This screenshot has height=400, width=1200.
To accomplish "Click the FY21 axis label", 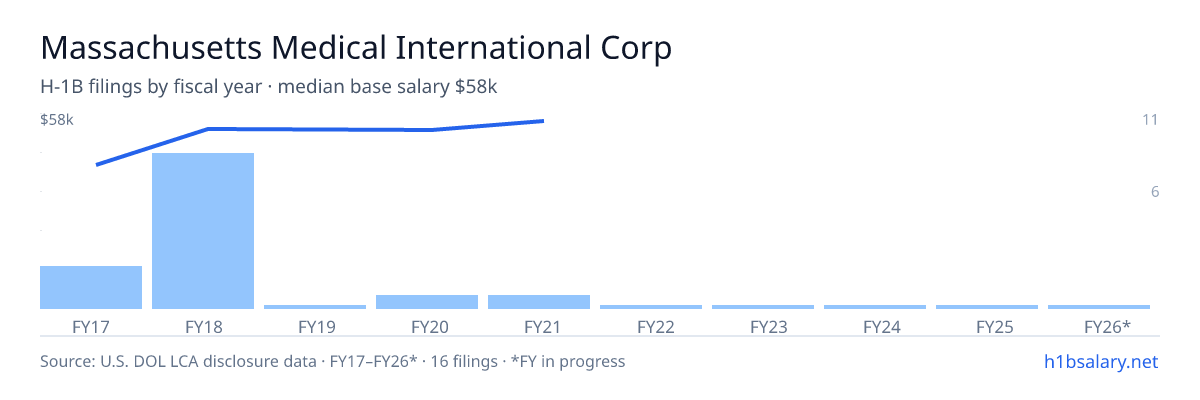I will click(539, 326).
